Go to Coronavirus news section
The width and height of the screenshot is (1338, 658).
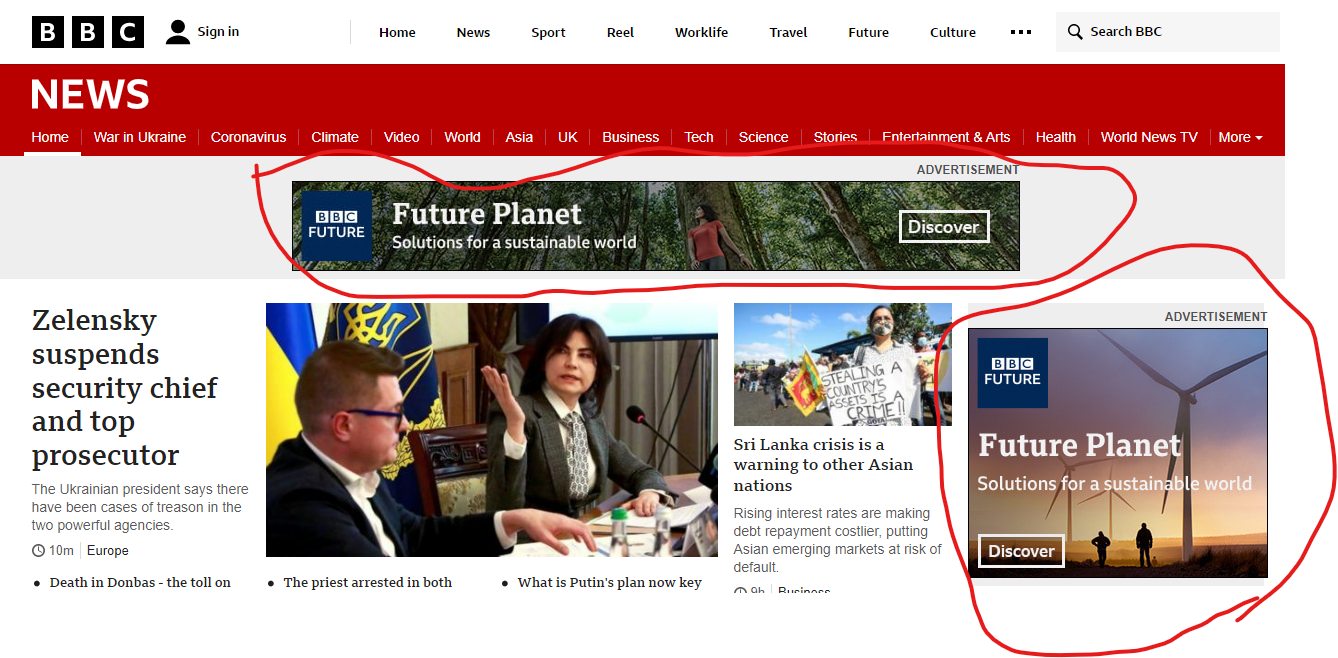pos(248,137)
